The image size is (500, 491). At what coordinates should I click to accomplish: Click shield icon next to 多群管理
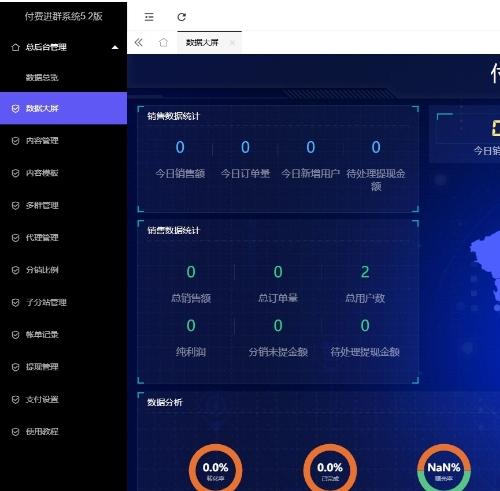tap(15, 205)
